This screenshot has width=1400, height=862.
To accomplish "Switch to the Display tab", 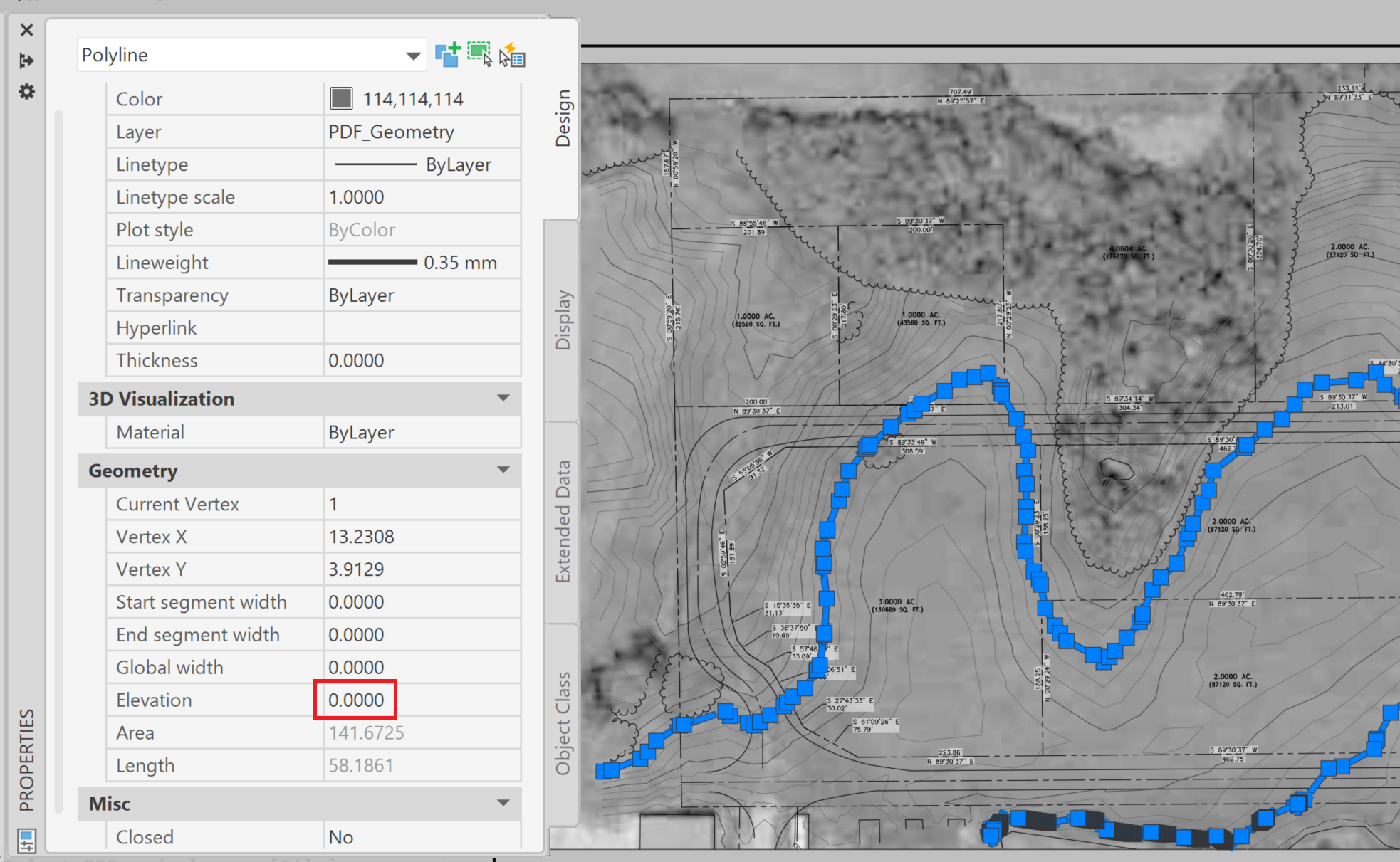I will point(563,320).
